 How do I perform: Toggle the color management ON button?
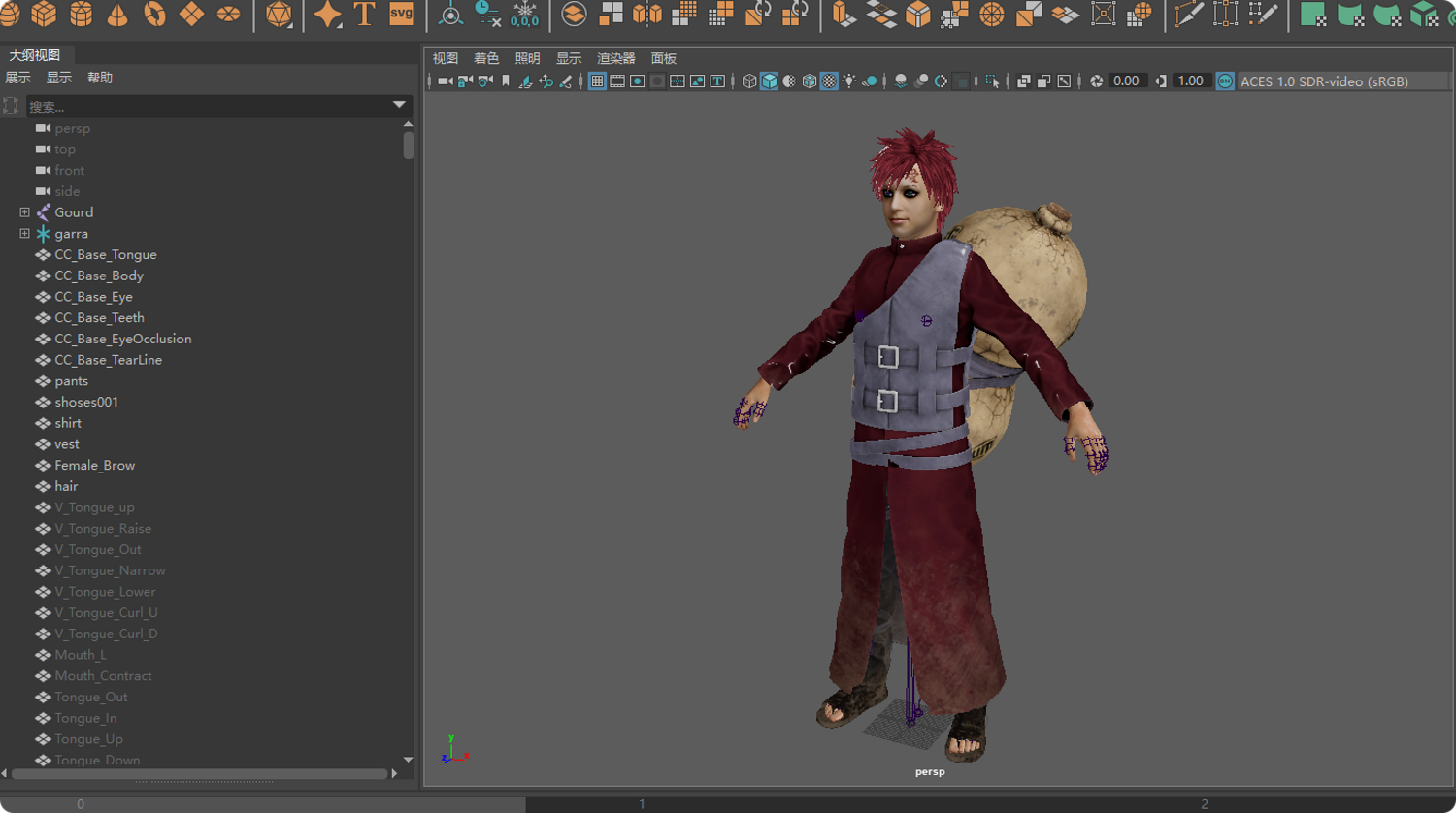click(1225, 81)
